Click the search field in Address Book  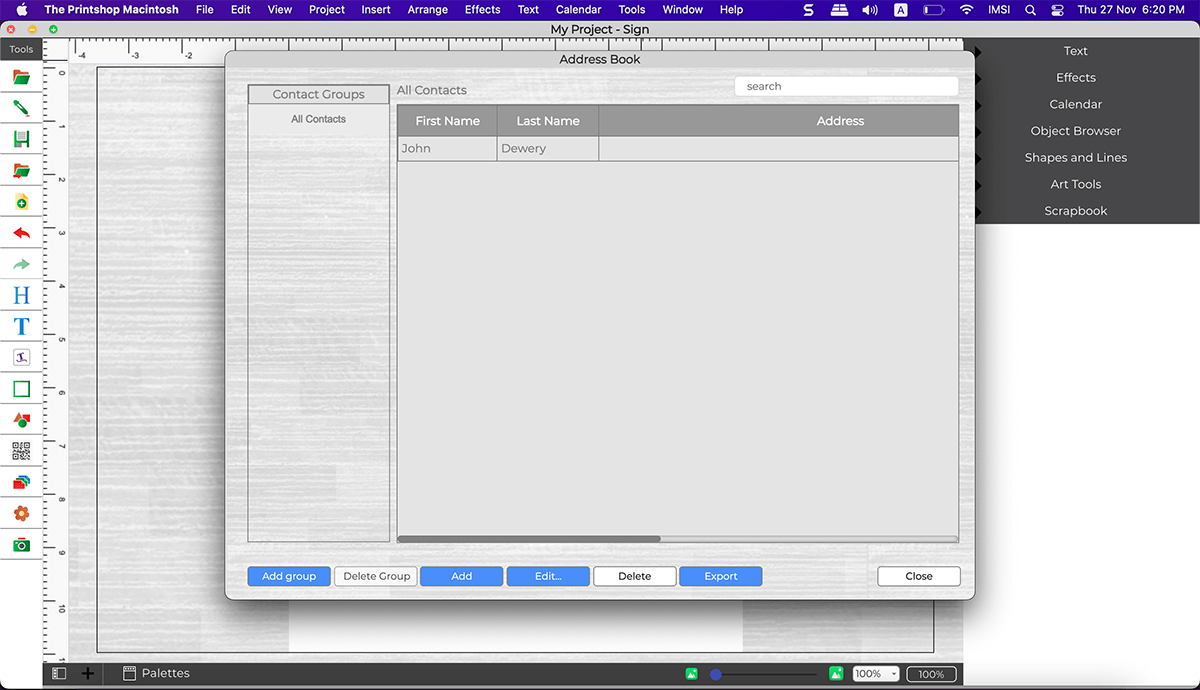(846, 87)
